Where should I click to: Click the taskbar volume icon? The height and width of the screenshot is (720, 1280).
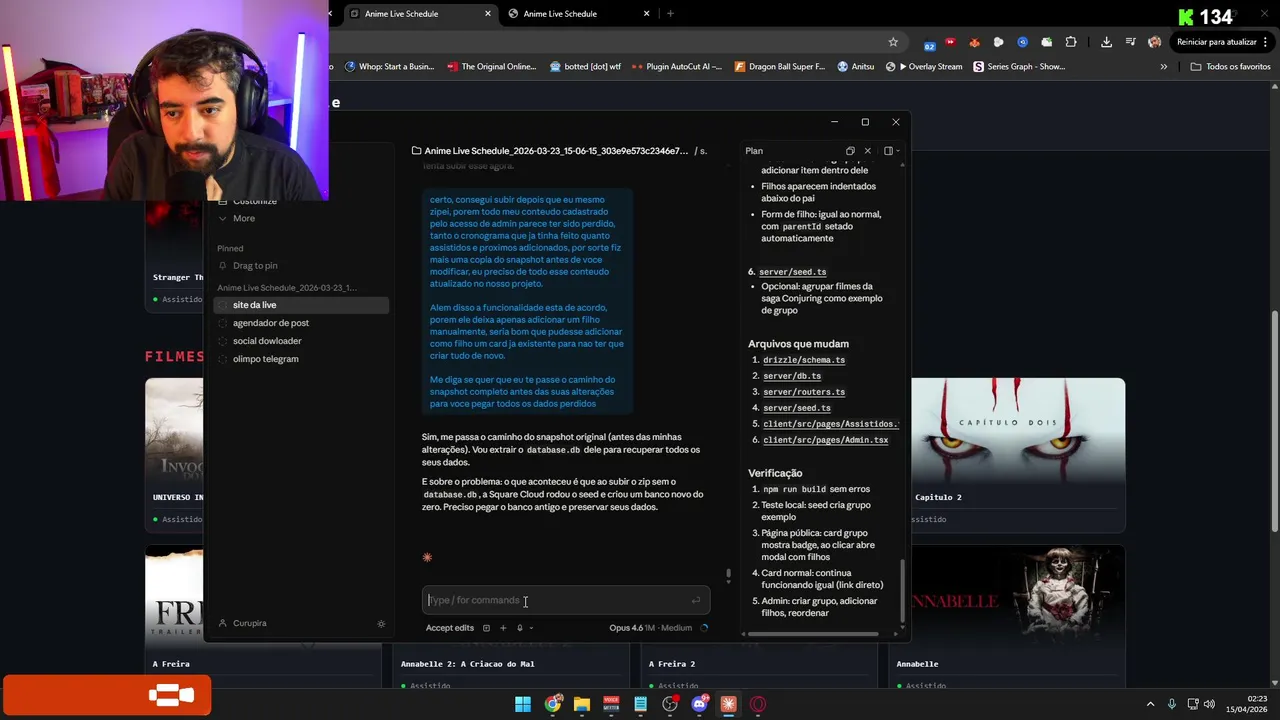coord(1209,704)
